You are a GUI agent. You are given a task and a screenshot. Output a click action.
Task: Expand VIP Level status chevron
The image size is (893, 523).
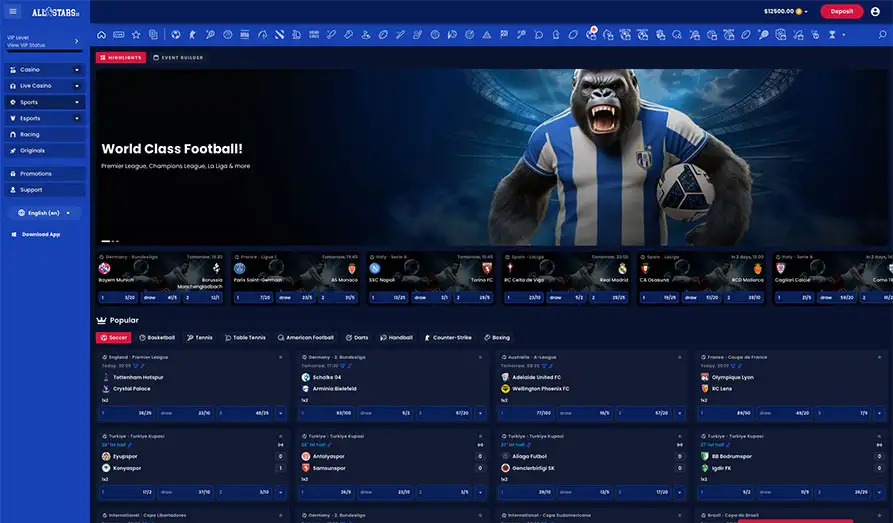tap(76, 41)
